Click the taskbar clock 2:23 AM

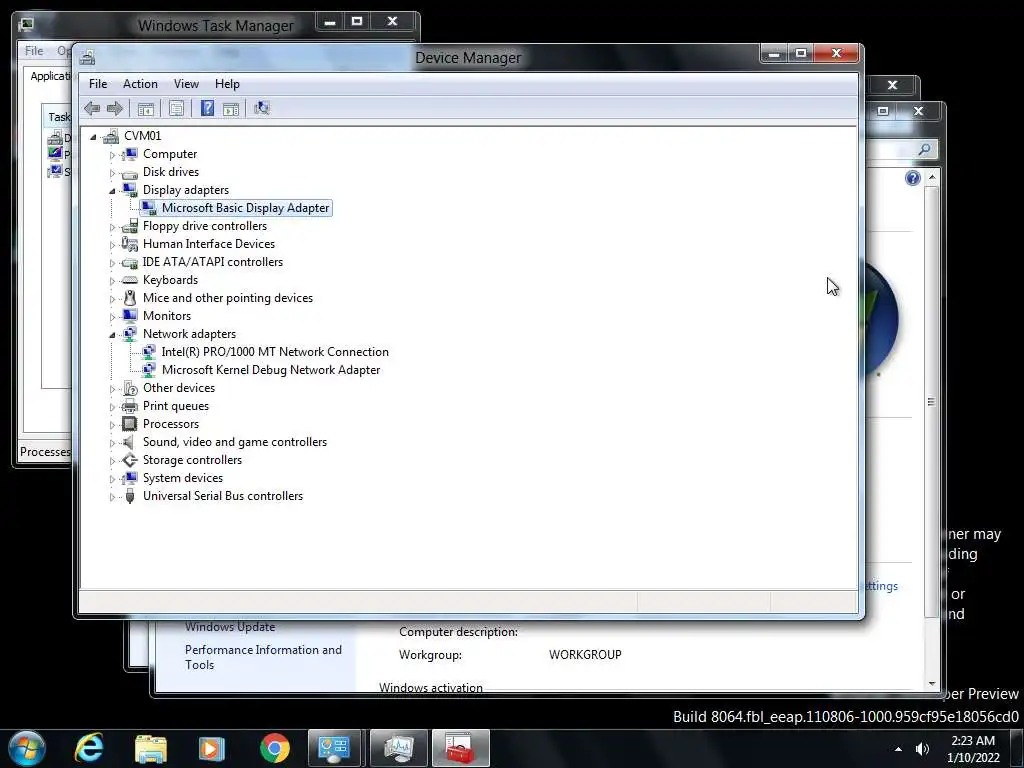[973, 741]
